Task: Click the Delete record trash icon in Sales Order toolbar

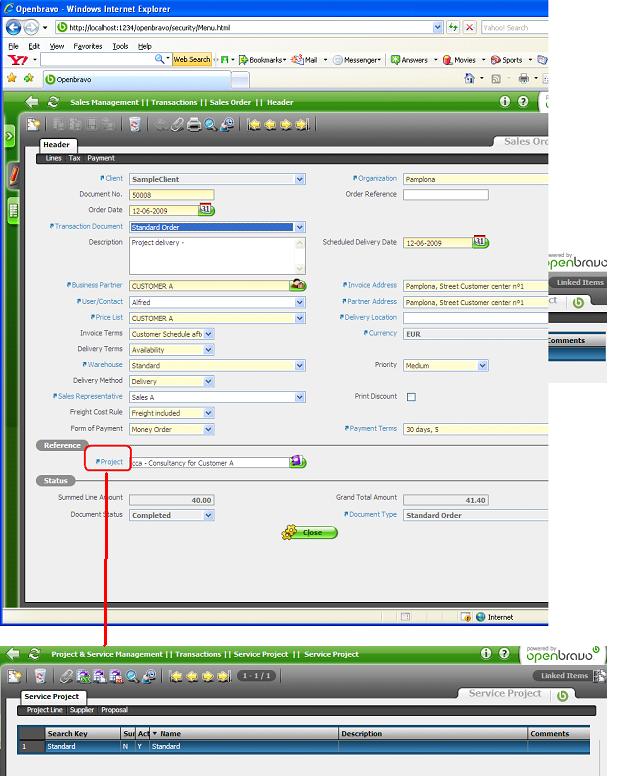Action: (x=135, y=124)
